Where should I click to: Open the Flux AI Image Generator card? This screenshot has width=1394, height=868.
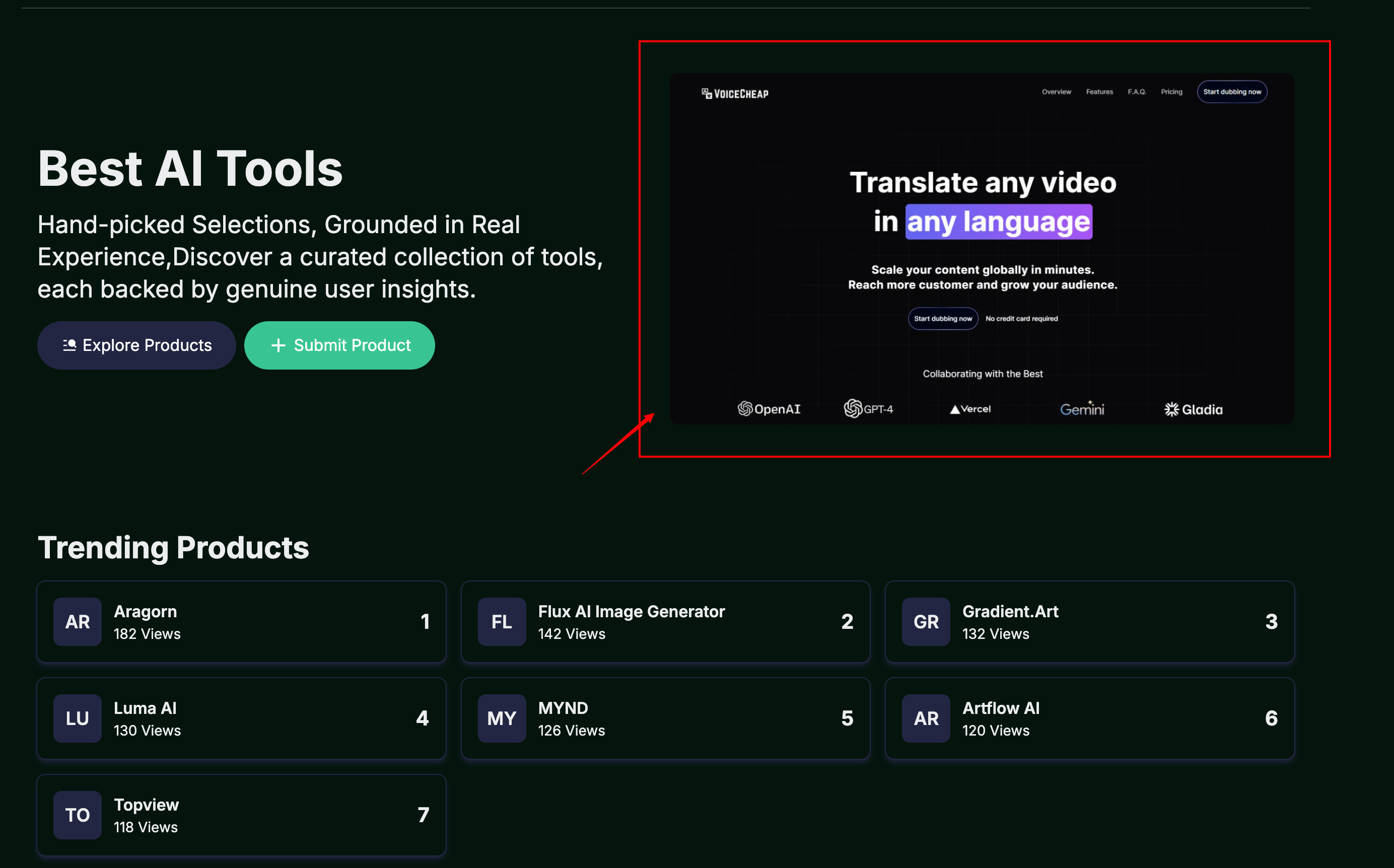tap(665, 622)
